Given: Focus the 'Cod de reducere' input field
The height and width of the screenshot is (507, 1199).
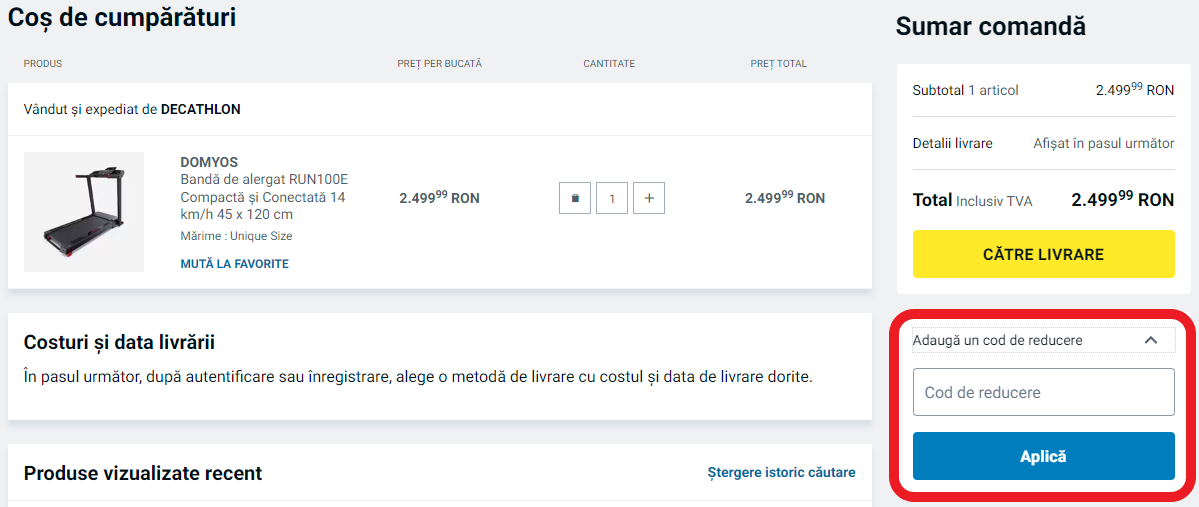Looking at the screenshot, I should (1044, 392).
